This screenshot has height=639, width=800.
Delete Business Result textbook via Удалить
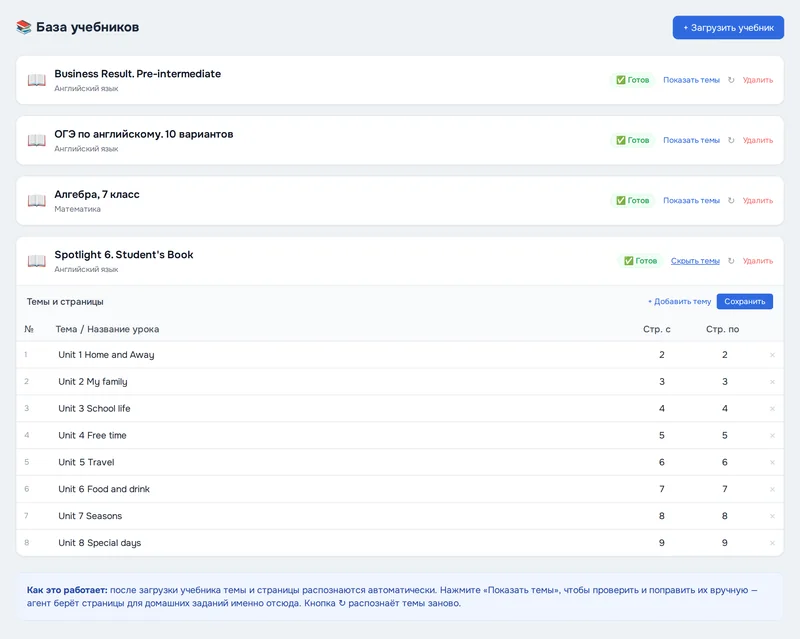[x=758, y=80]
